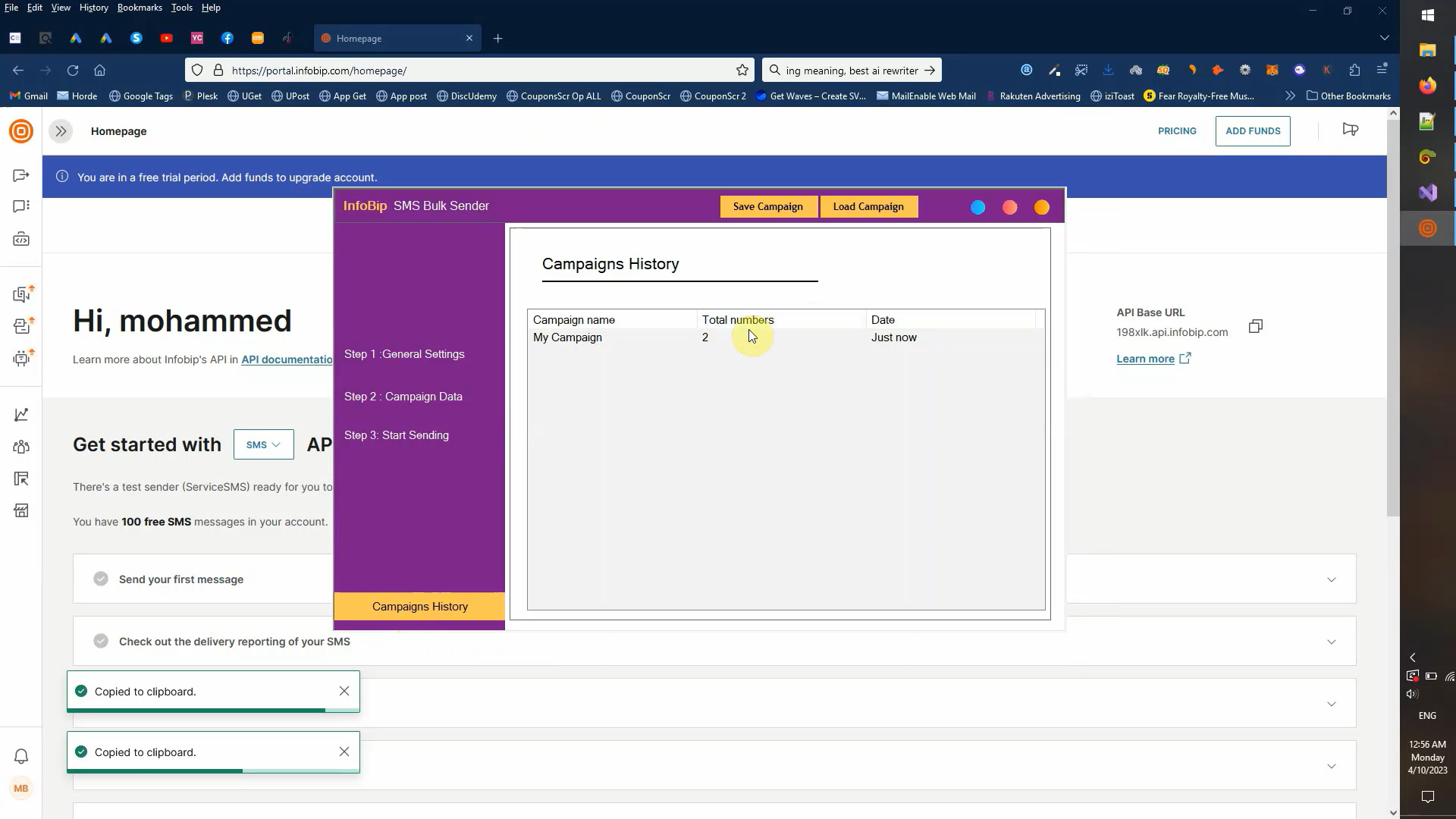Expand the delivery reporting section chevron
Viewport: 1456px width, 819px height.
pos(1332,642)
